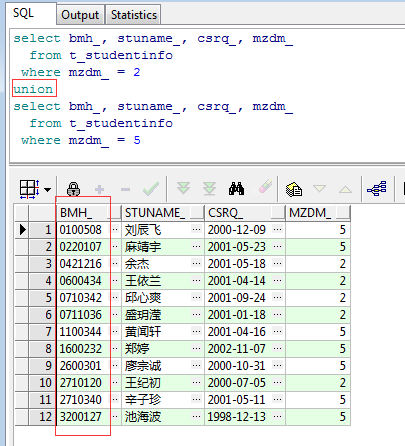
Task: Click "mzdm_ = 2" in the SQL editor
Action: click(x=104, y=72)
